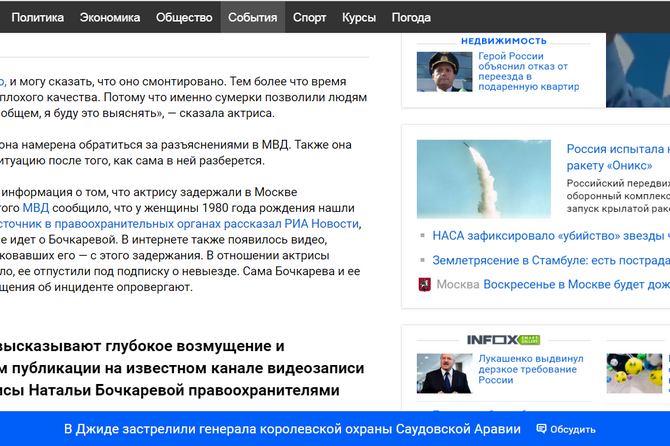Image resolution: width=670 pixels, height=446 pixels.
Task: Open the rocket launch thumbnail image
Action: [x=482, y=179]
